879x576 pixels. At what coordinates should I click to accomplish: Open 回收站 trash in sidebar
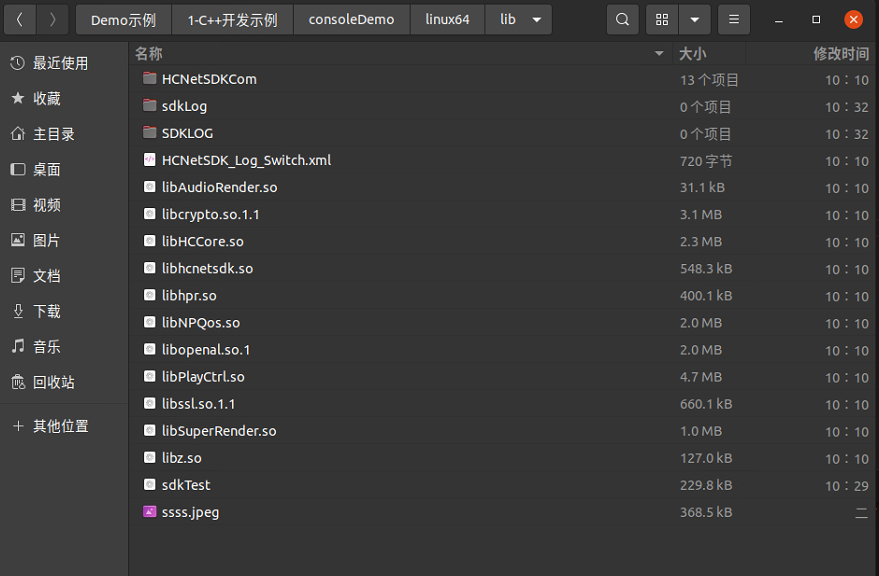click(64, 383)
